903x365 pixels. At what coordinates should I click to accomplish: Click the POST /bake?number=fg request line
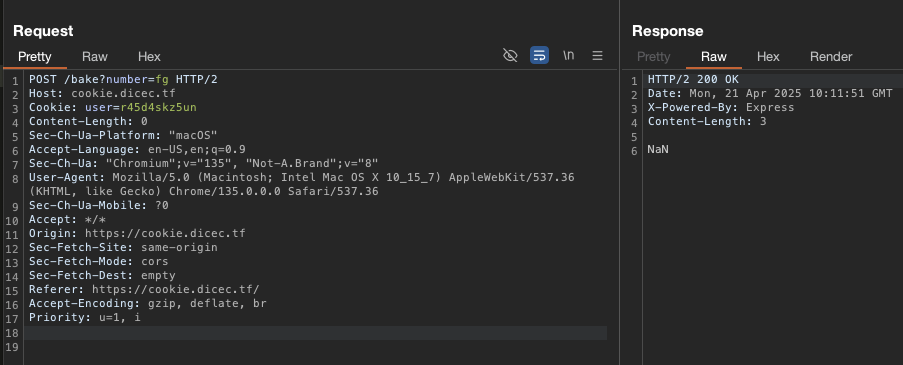(123, 79)
